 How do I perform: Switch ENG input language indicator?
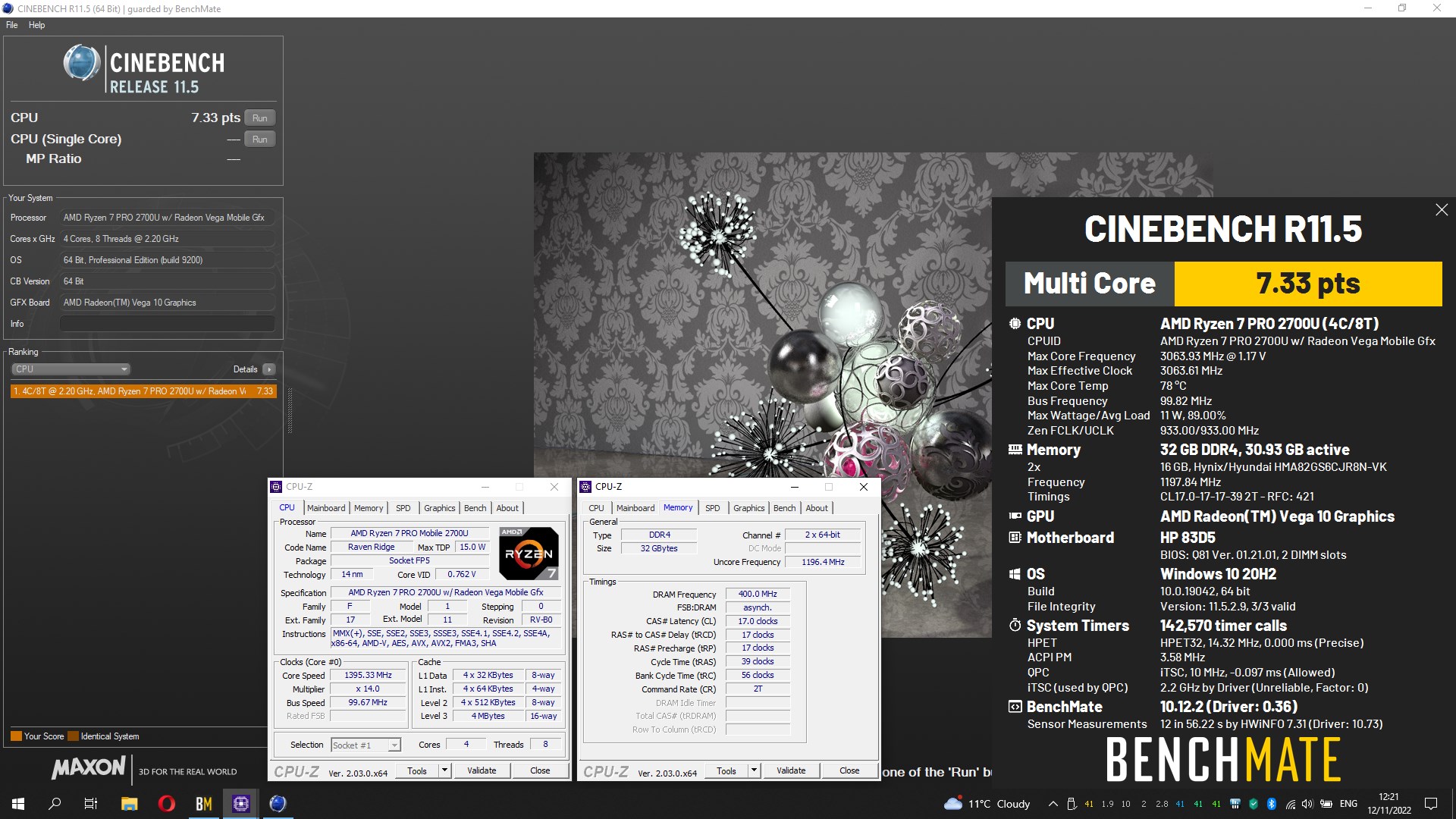(1348, 804)
